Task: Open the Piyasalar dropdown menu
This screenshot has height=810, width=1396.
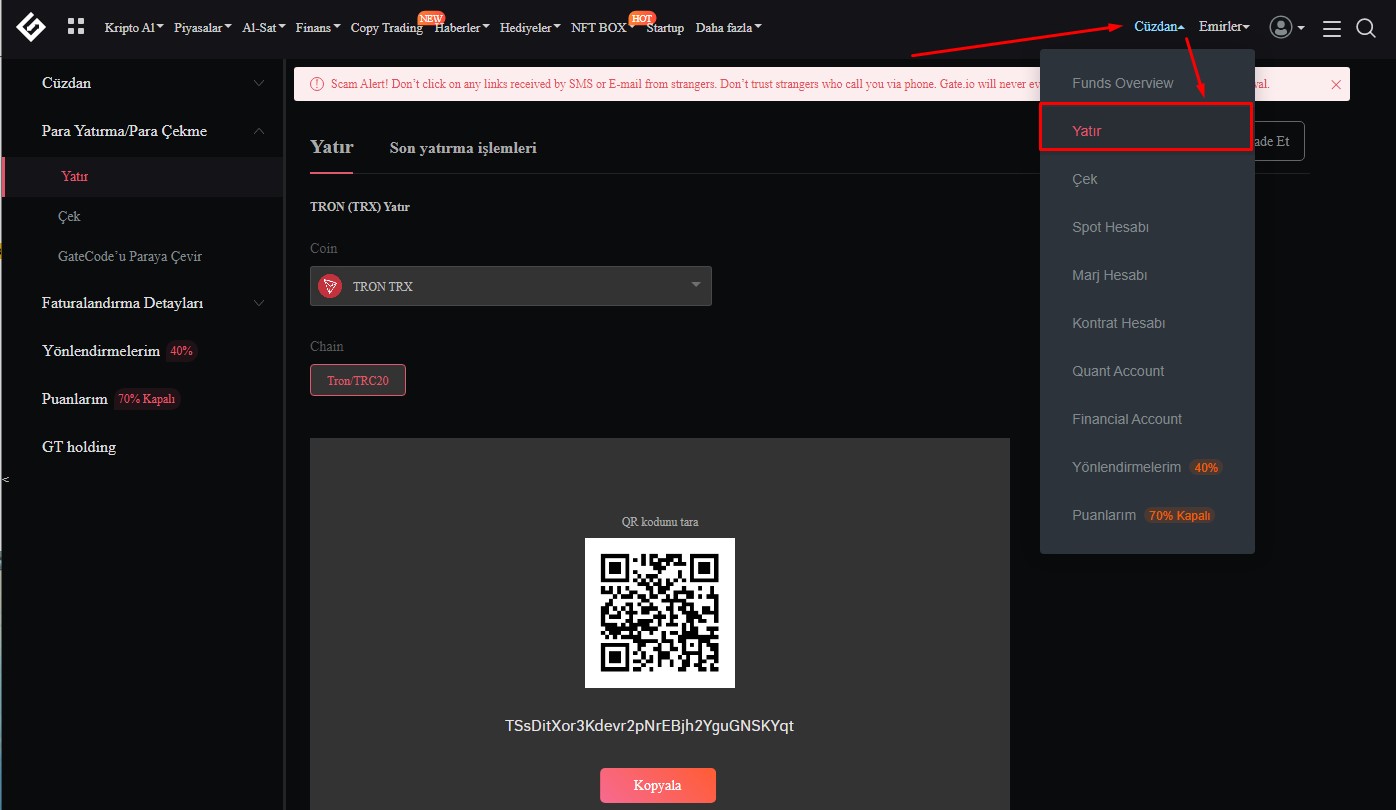Action: click(203, 28)
